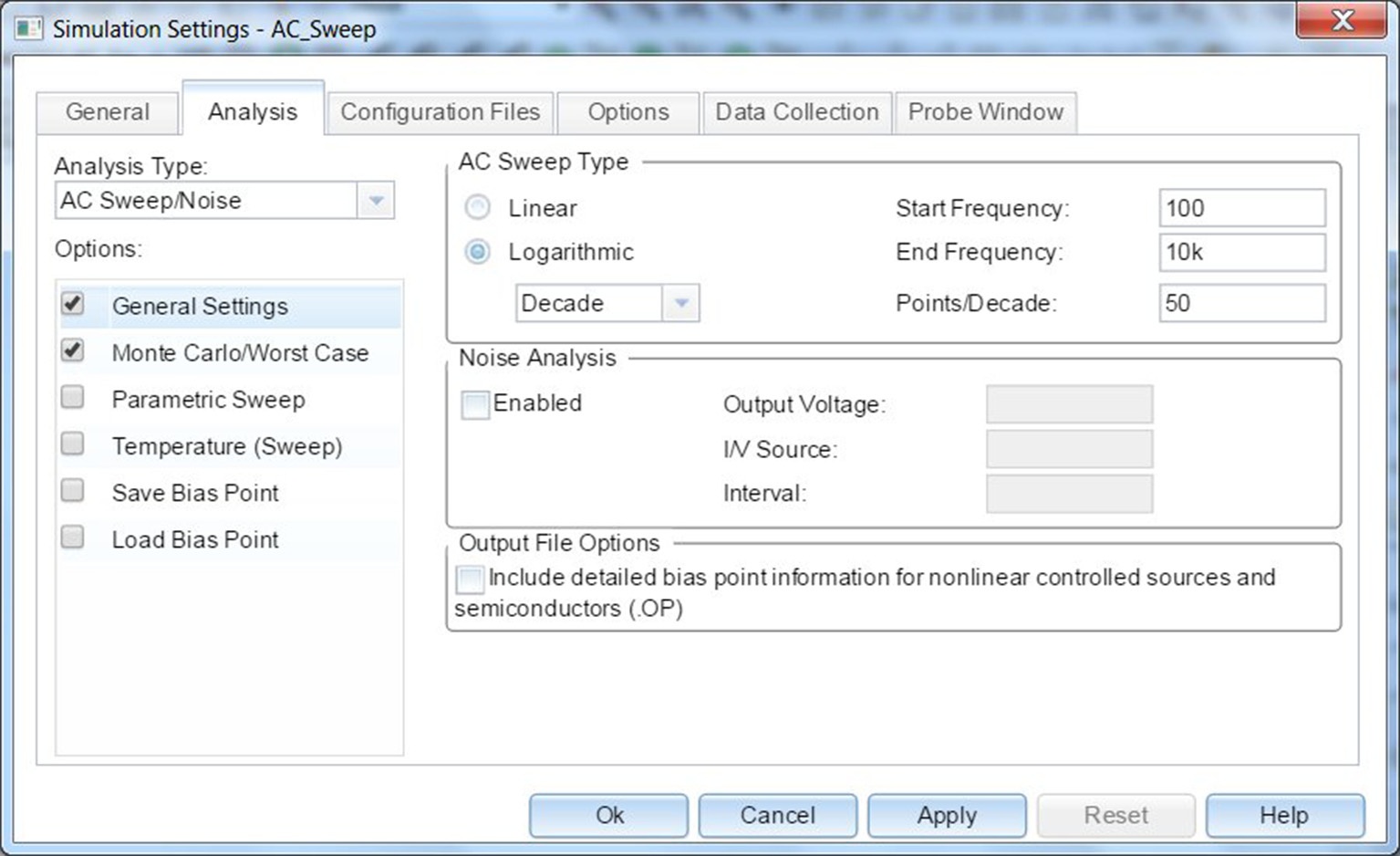1400x856 pixels.
Task: Enable the Parametric Sweep checkbox
Action: point(73,398)
